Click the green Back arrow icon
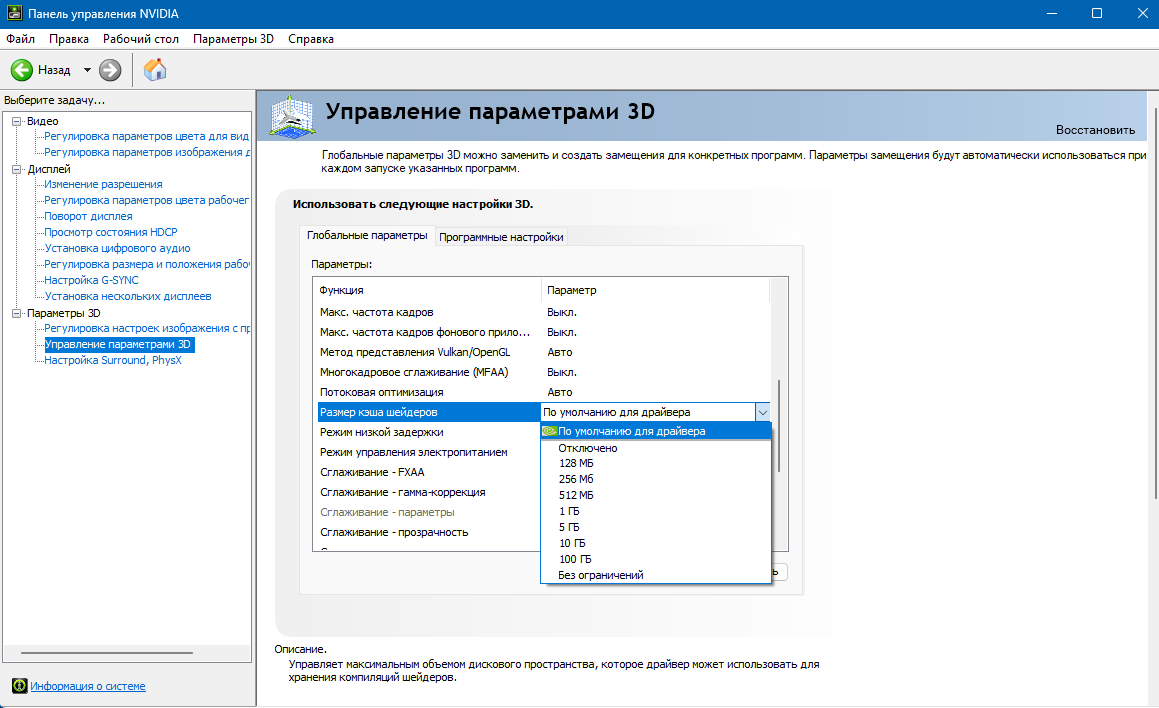This screenshot has height=708, width=1159. [x=22, y=70]
